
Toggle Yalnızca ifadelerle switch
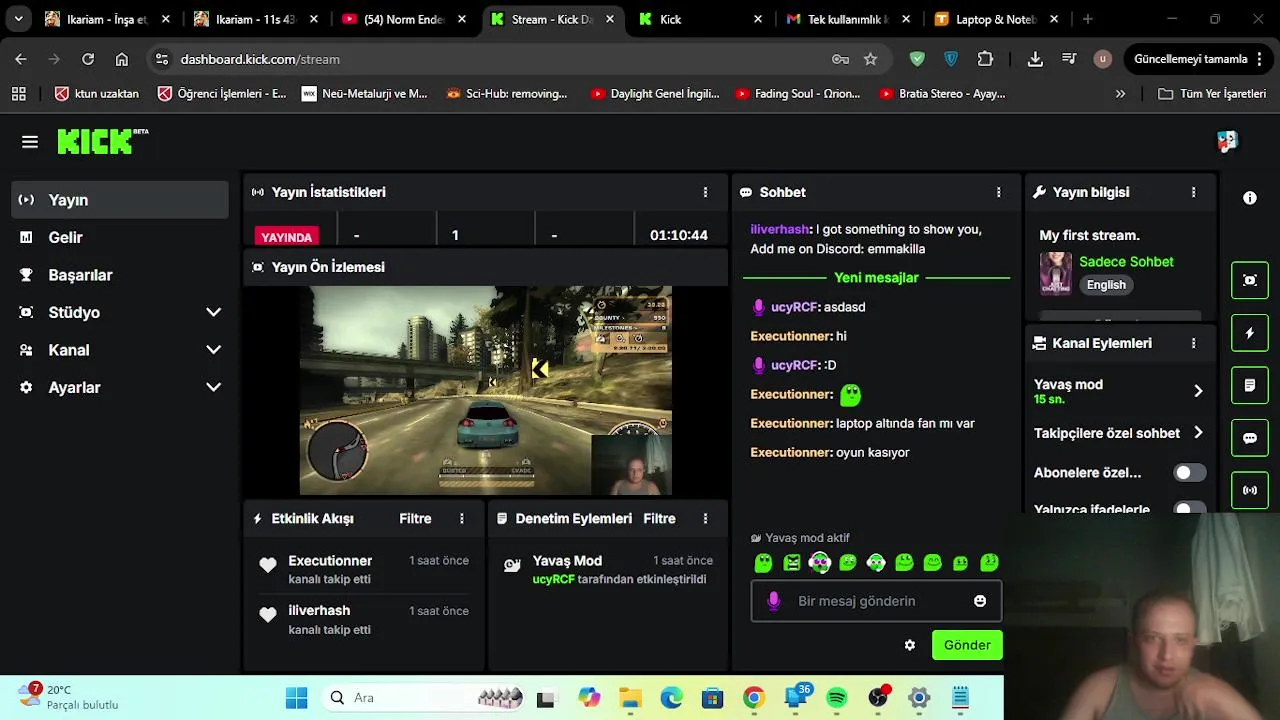pos(1189,509)
